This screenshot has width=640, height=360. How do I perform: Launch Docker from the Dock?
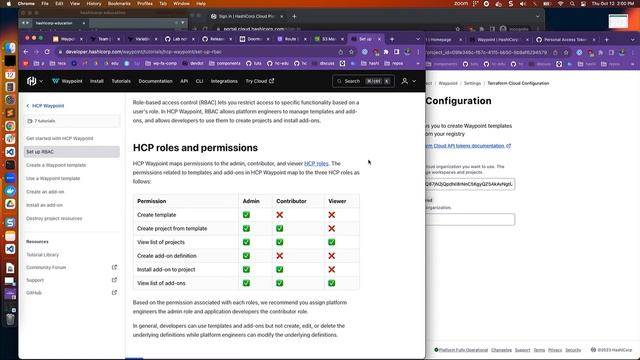click(x=10, y=191)
